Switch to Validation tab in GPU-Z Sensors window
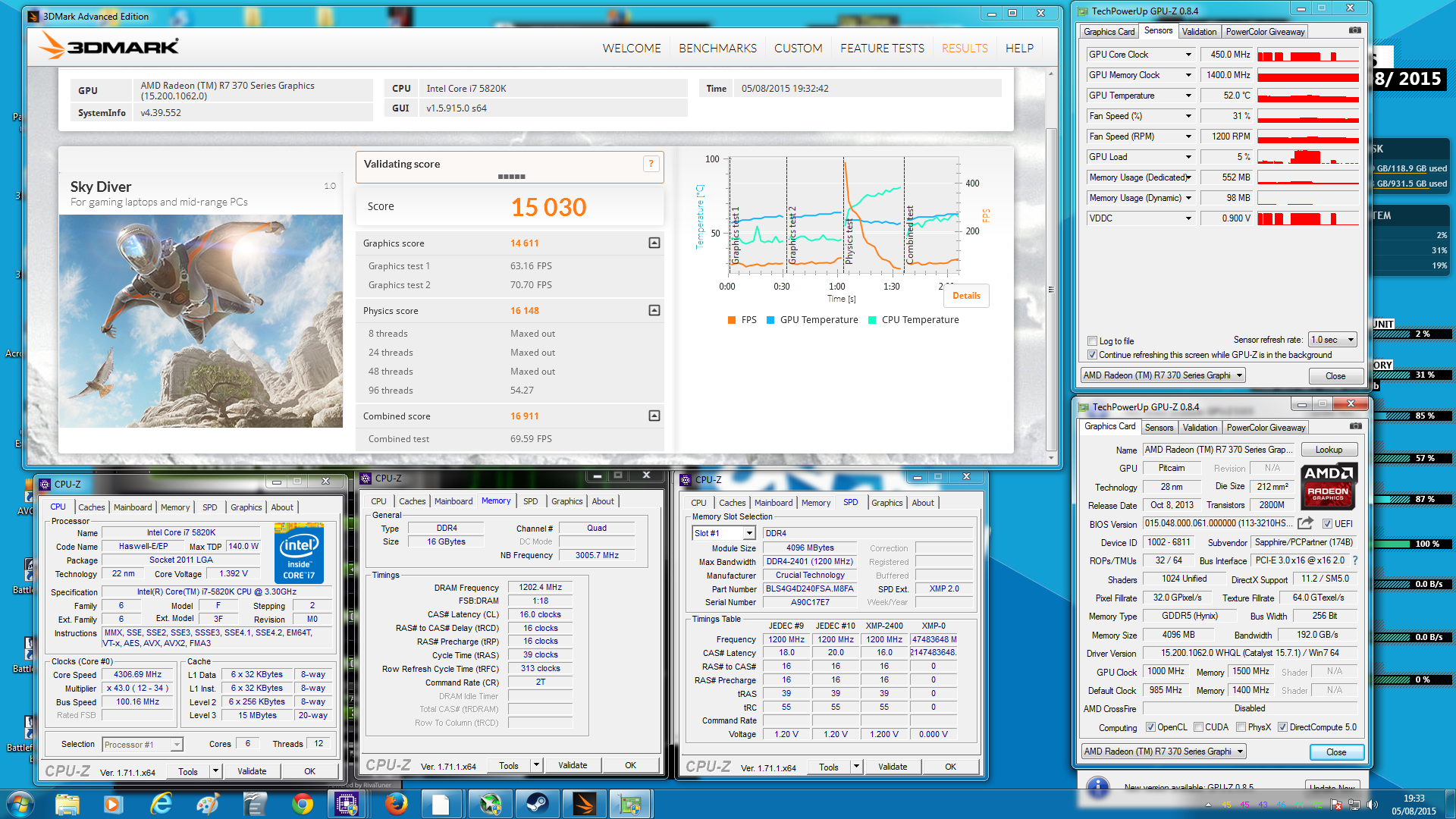 point(1199,32)
